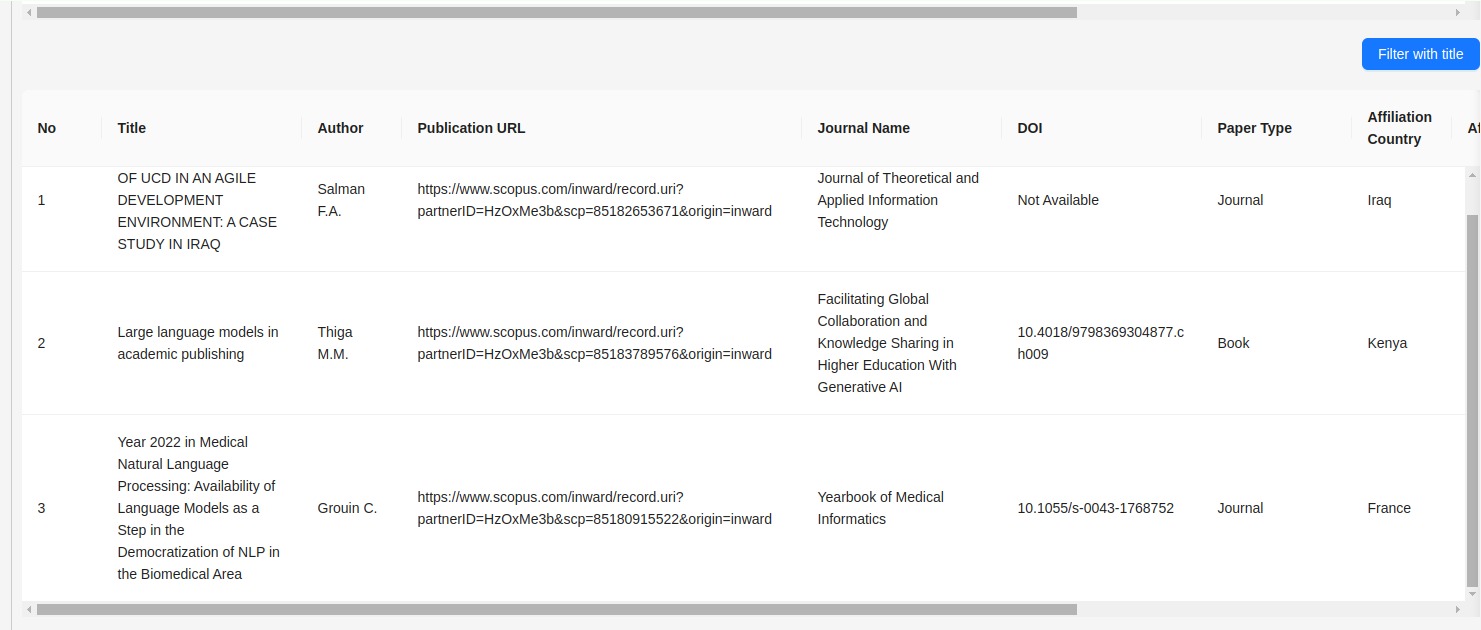
Task: Click table vertical scrollbar down arrow
Action: pos(1471,594)
